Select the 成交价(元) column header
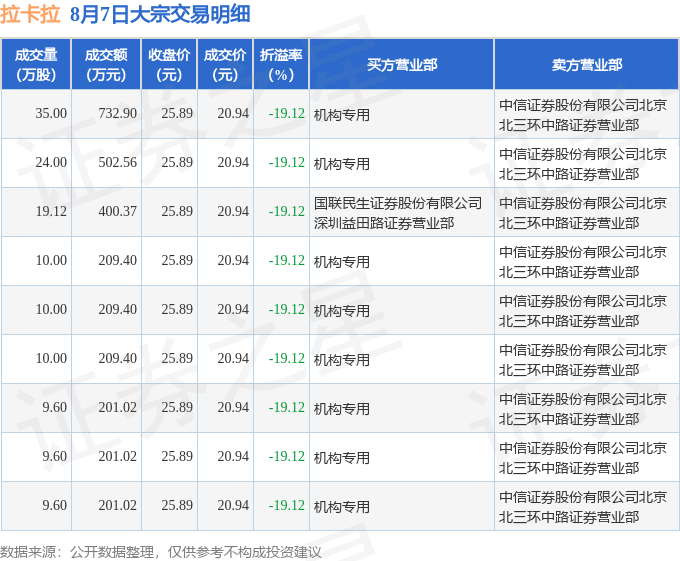The height and width of the screenshot is (561, 680). tap(225, 65)
